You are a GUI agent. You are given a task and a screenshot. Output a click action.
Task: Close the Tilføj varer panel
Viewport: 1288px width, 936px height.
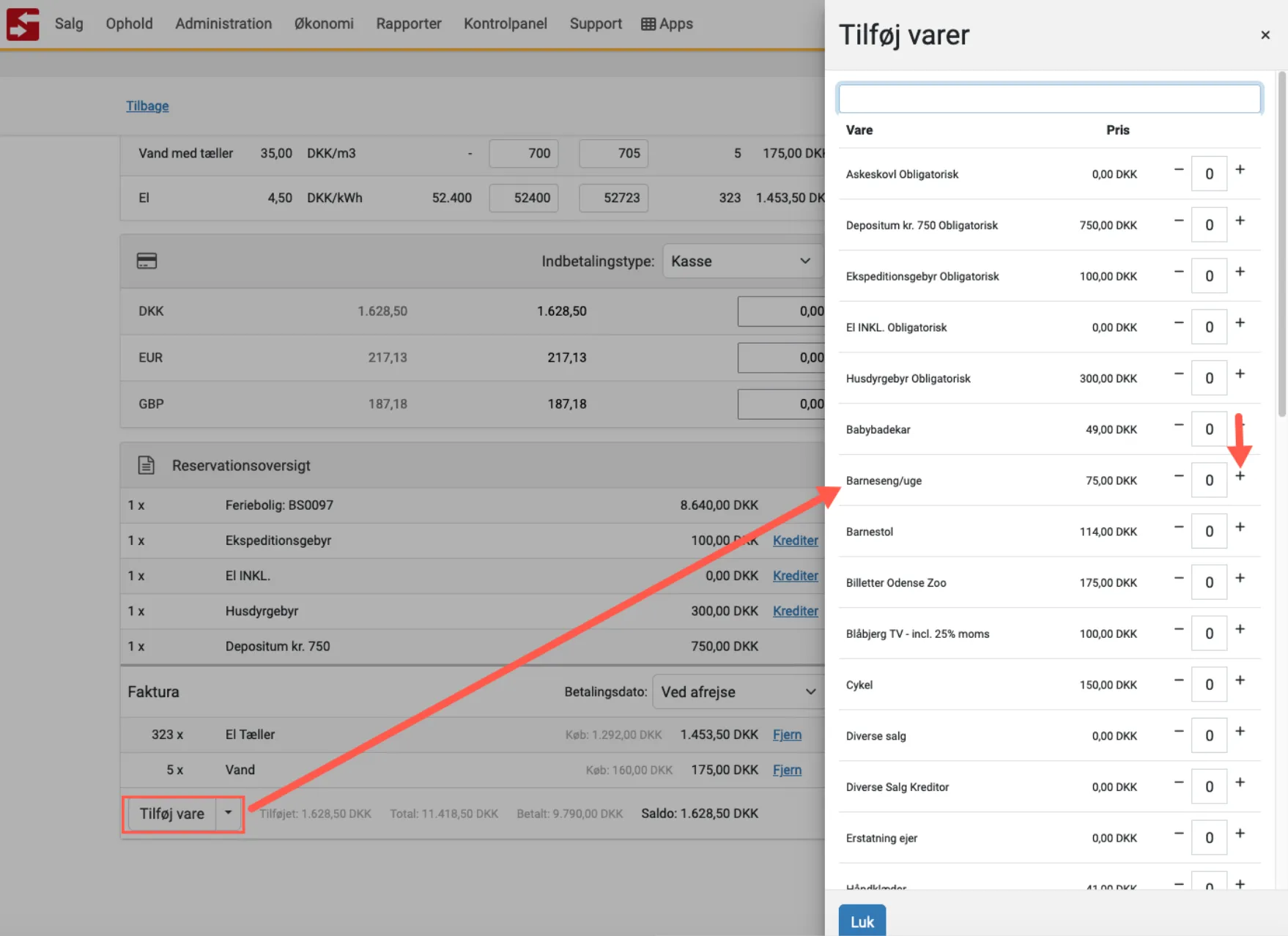click(1265, 35)
